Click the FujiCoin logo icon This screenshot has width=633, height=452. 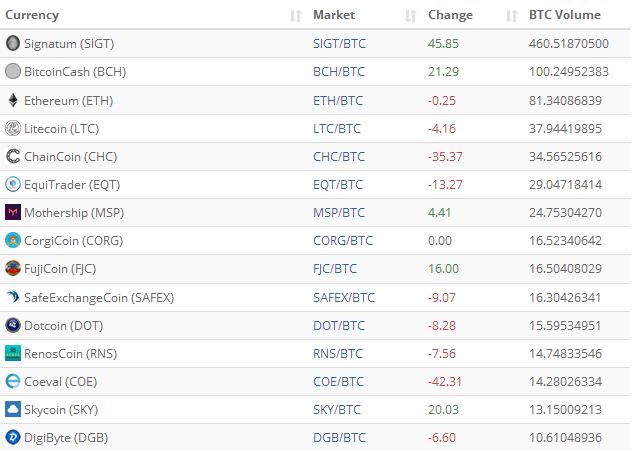13,268
